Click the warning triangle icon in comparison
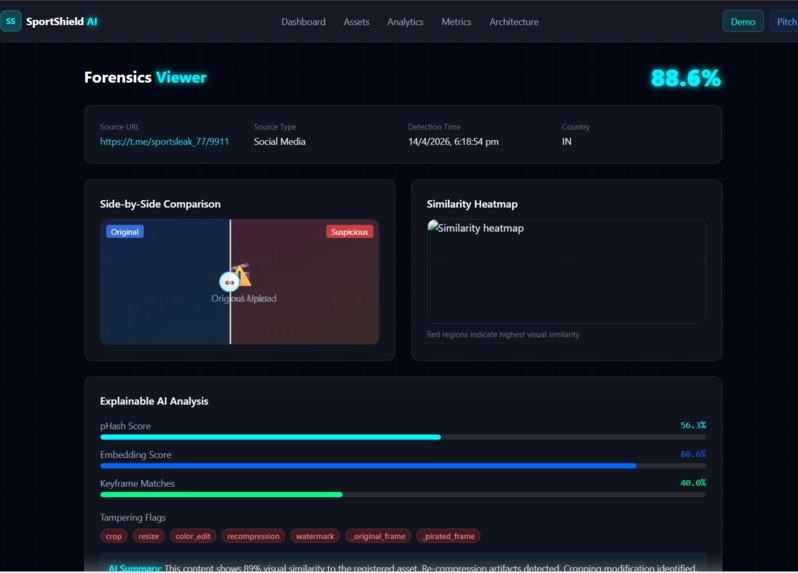The width and height of the screenshot is (798, 573). point(242,275)
